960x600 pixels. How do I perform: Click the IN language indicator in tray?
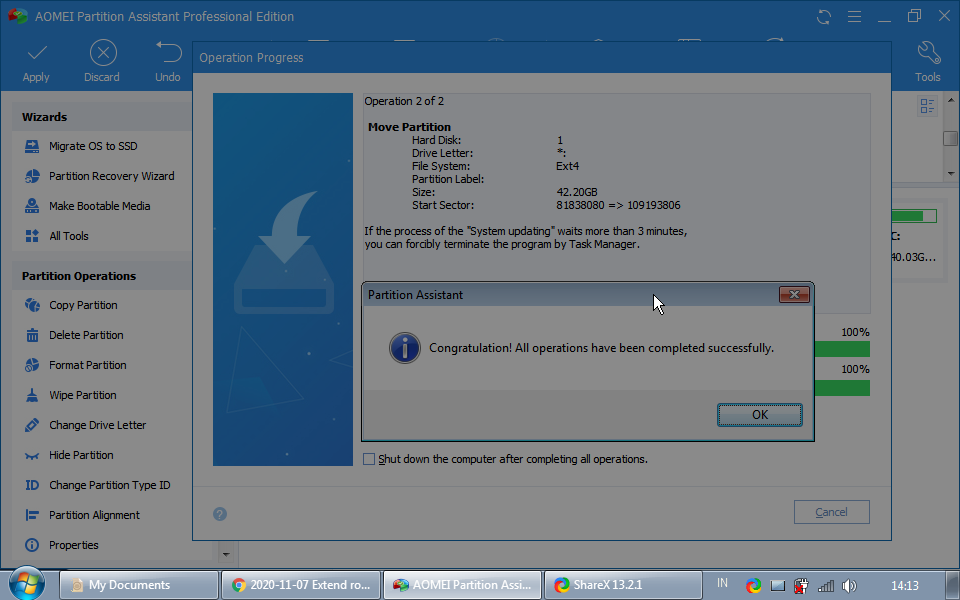[x=722, y=583]
